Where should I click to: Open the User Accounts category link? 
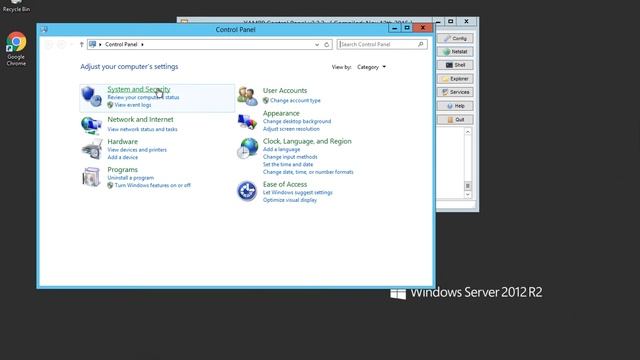click(x=285, y=91)
